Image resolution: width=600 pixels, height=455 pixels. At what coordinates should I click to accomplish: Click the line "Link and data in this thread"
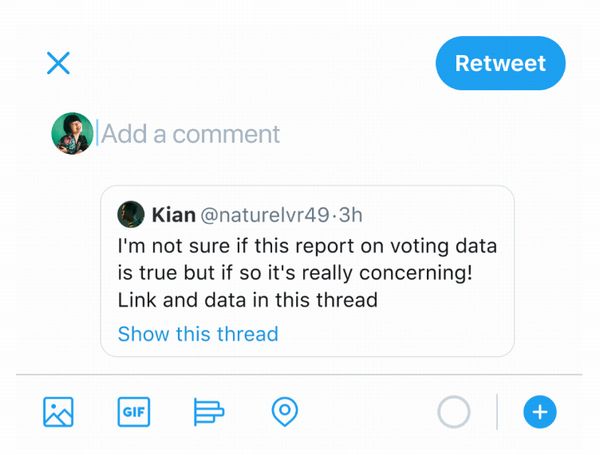(x=248, y=300)
